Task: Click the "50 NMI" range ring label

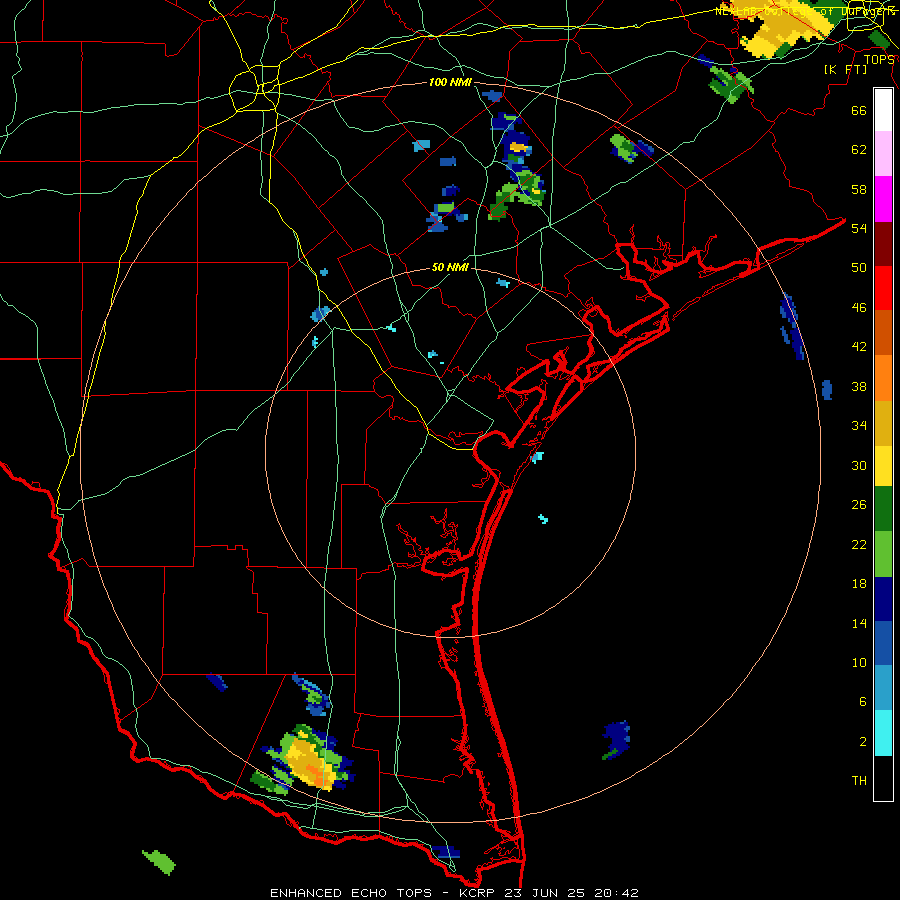Action: click(x=450, y=267)
